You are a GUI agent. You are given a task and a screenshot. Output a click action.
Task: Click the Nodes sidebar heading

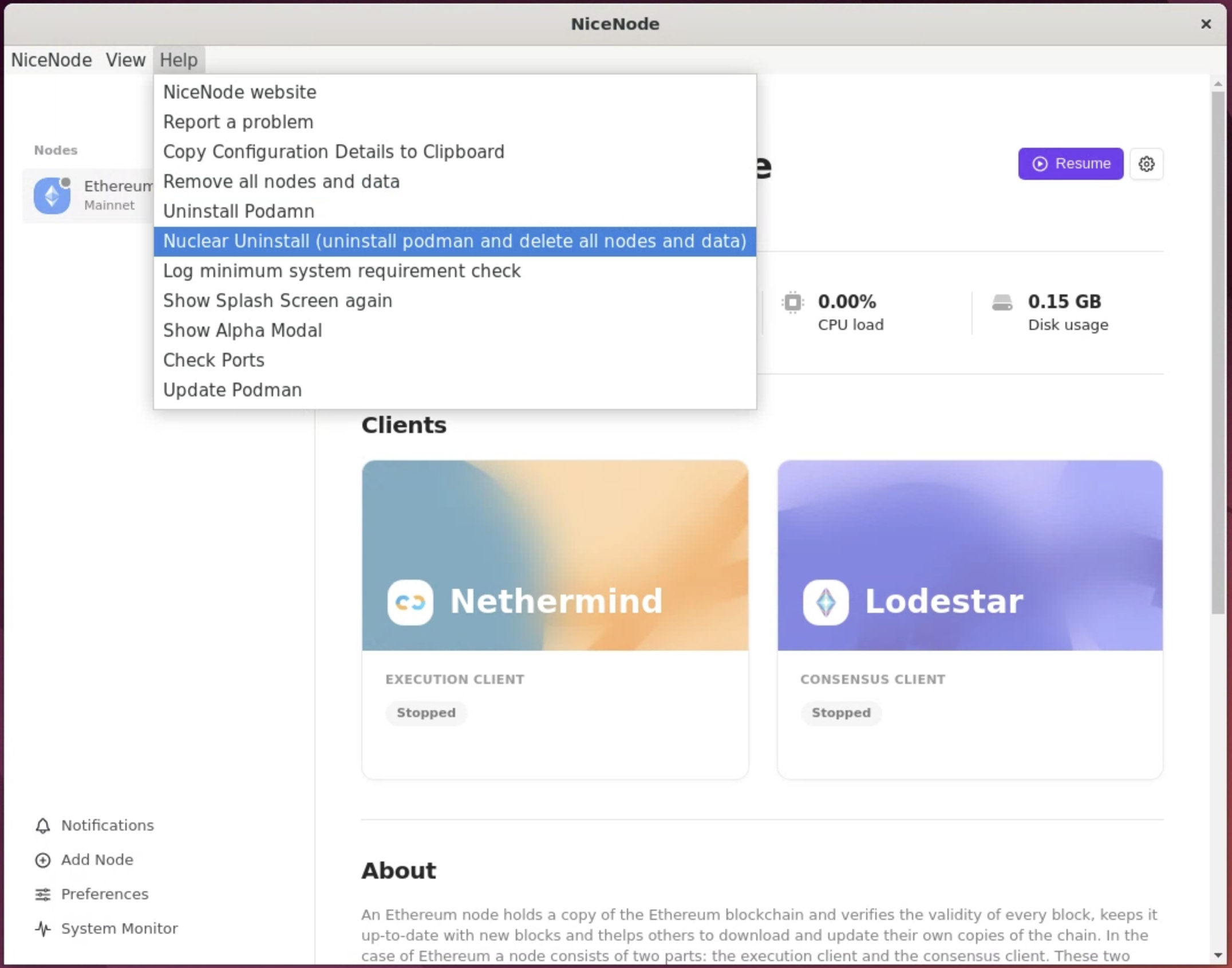[x=56, y=150]
